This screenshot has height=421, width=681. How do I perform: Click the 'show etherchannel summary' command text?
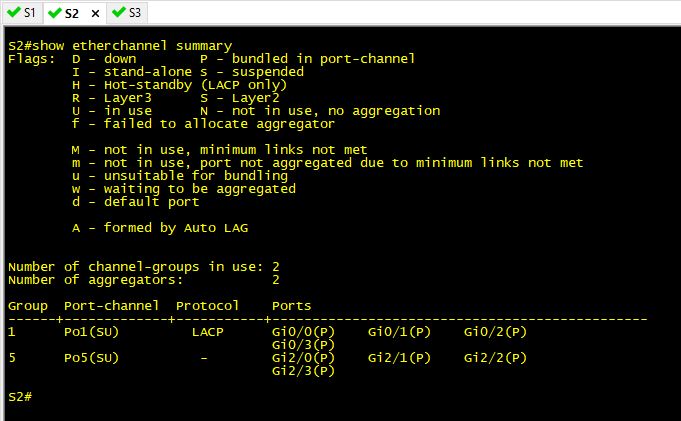132,46
